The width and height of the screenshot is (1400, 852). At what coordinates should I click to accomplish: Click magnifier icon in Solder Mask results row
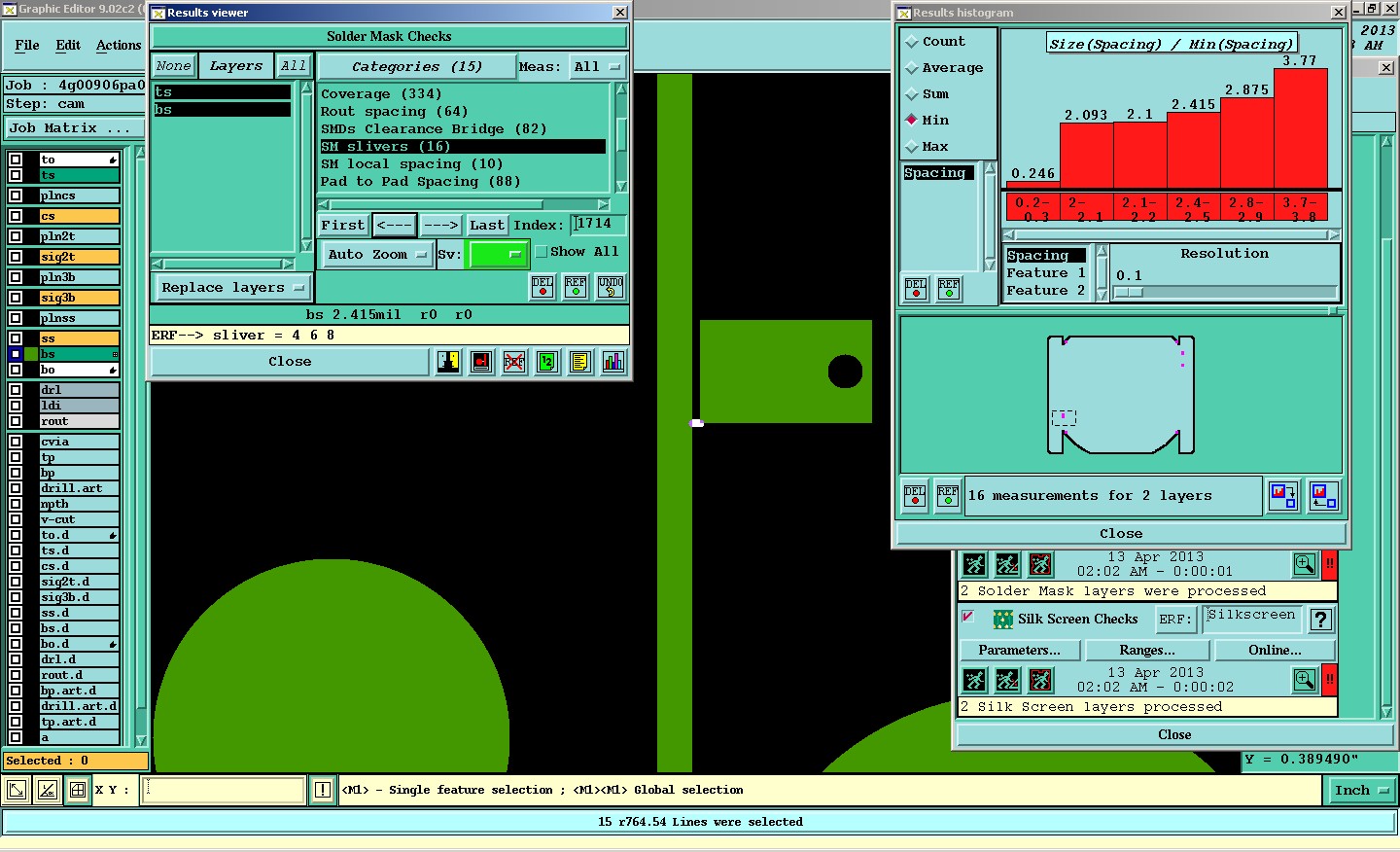[x=1305, y=564]
